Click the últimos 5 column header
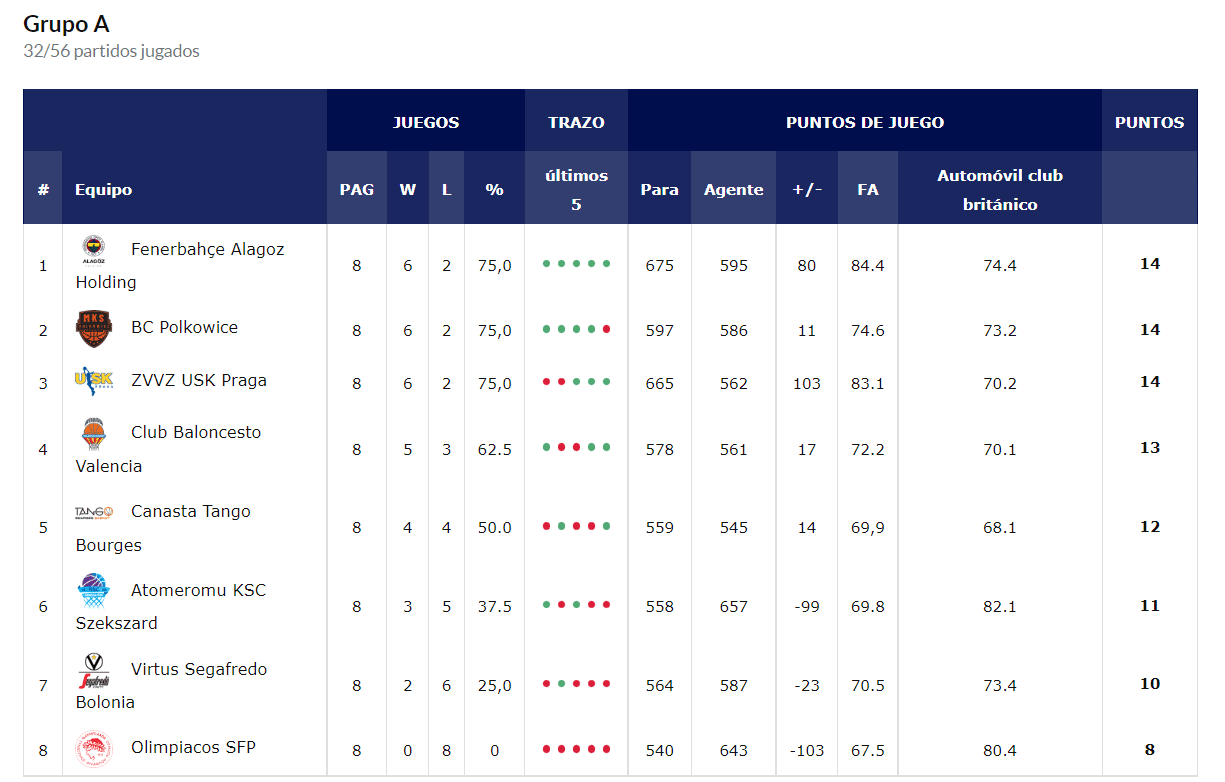 pos(576,189)
